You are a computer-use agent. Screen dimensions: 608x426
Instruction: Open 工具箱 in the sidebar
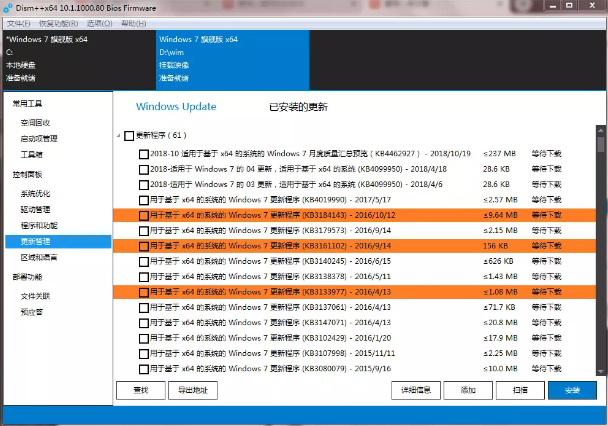coord(31,155)
